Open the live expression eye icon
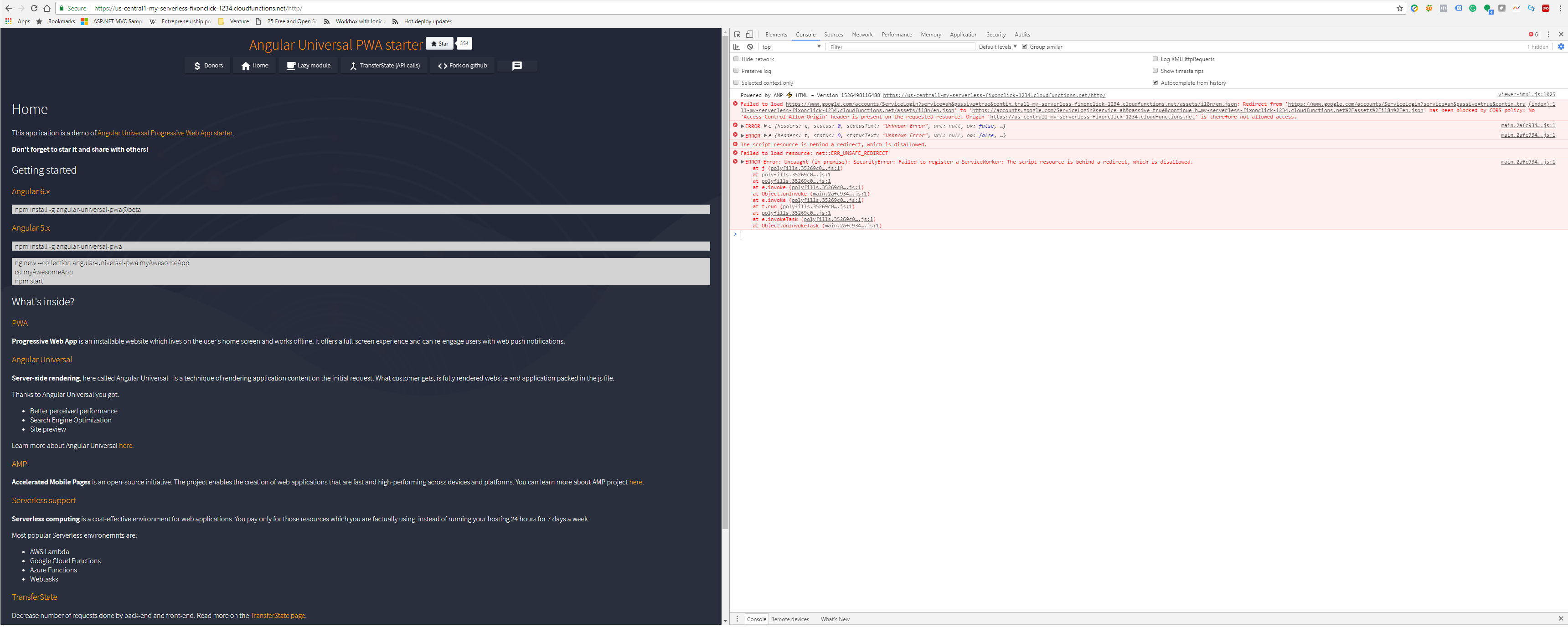Viewport: 1568px width, 638px height. [737, 47]
